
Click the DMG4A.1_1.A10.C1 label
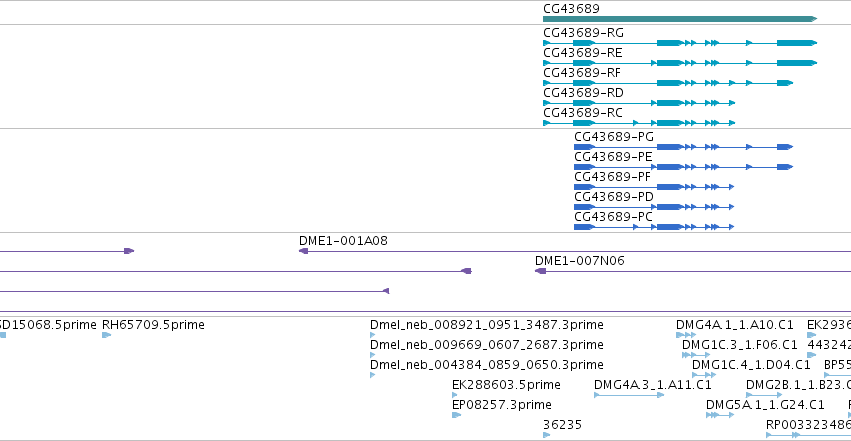[x=734, y=325]
